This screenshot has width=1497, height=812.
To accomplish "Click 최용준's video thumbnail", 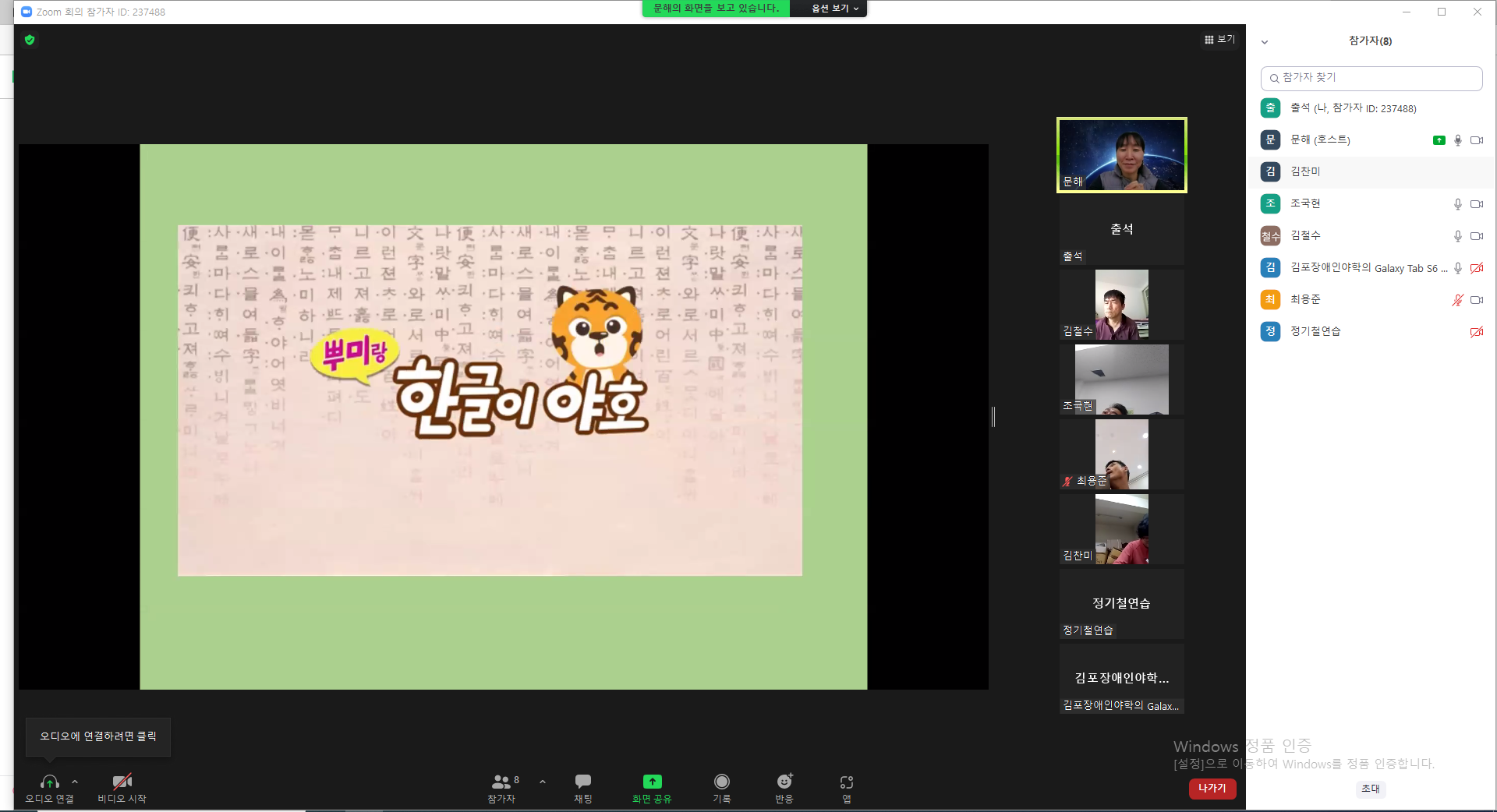I will pyautogui.click(x=1121, y=454).
